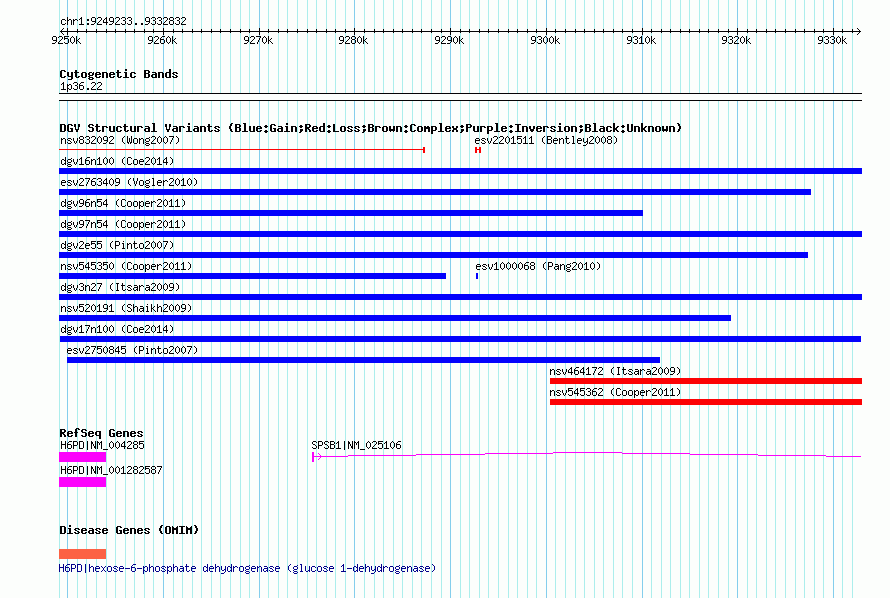Open the H6PD hexose-6-phosphate dehydrogenase link

247,568
